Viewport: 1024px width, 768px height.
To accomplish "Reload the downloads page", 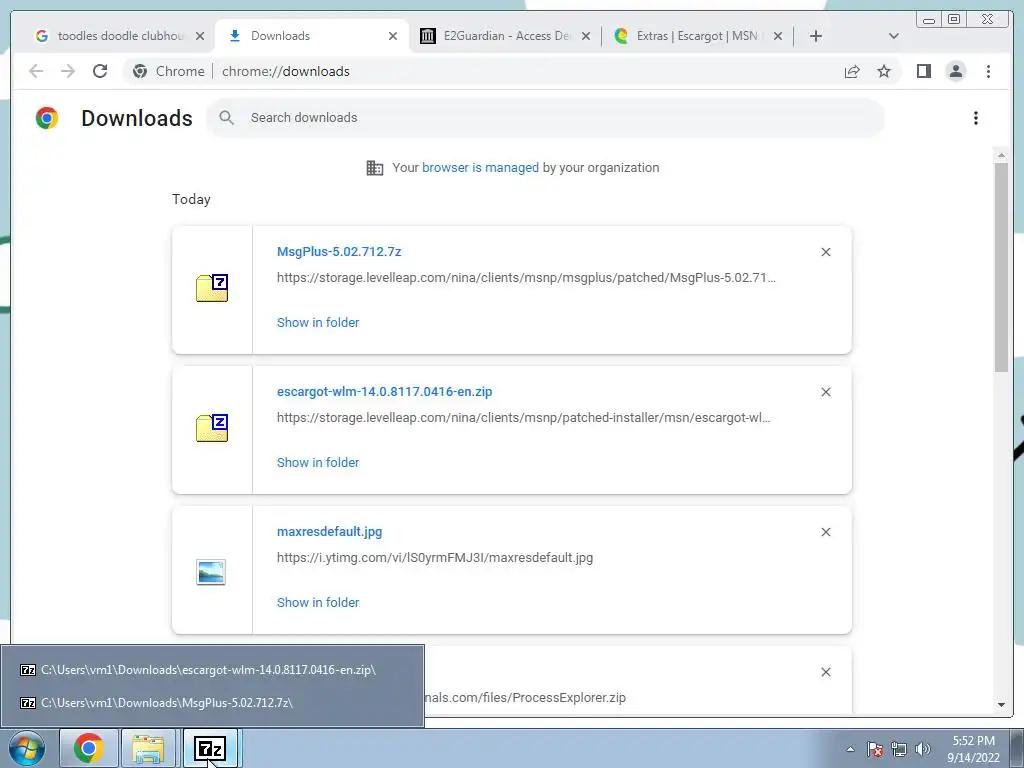I will click(x=99, y=71).
